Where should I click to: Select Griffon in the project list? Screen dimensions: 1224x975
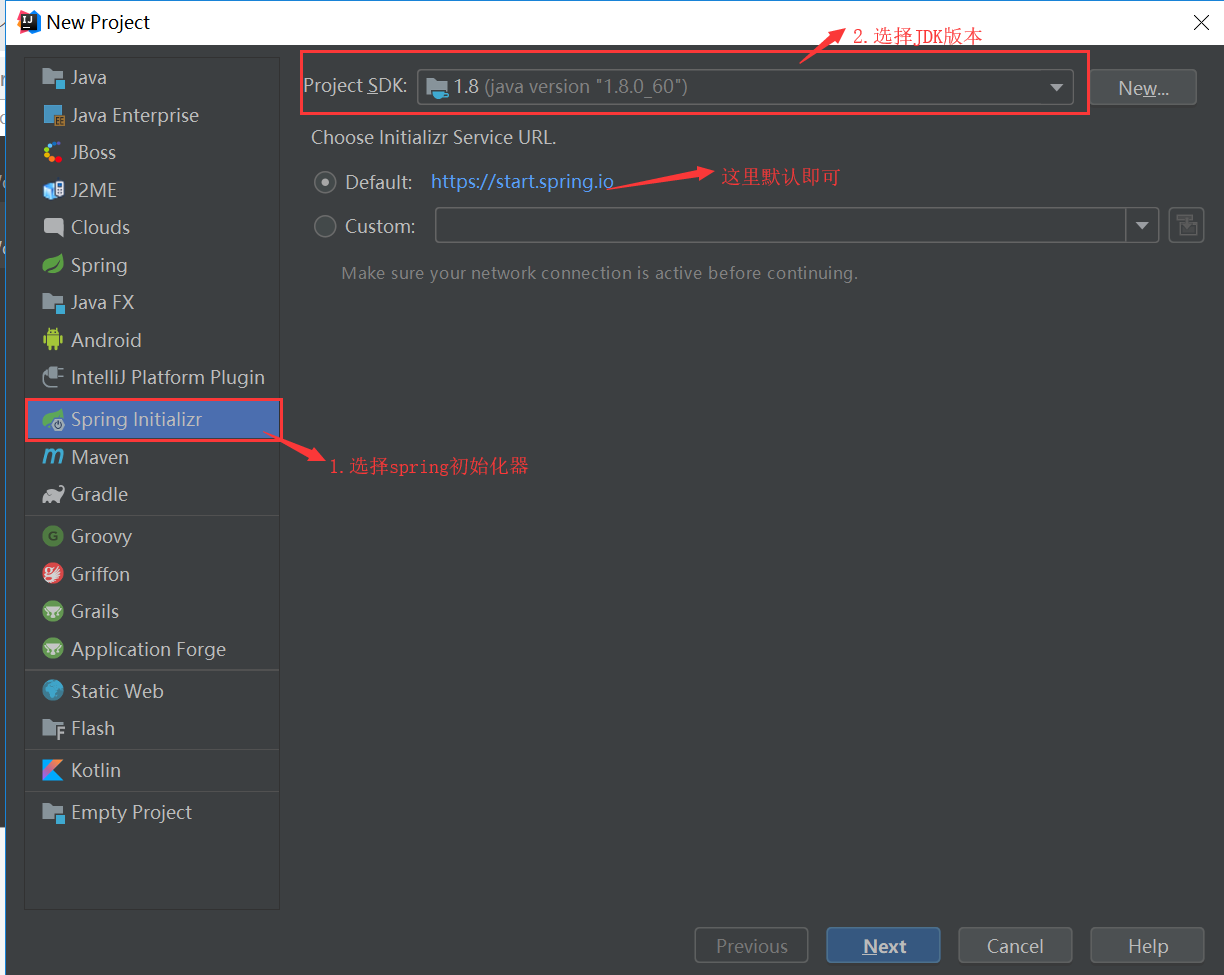click(152, 574)
